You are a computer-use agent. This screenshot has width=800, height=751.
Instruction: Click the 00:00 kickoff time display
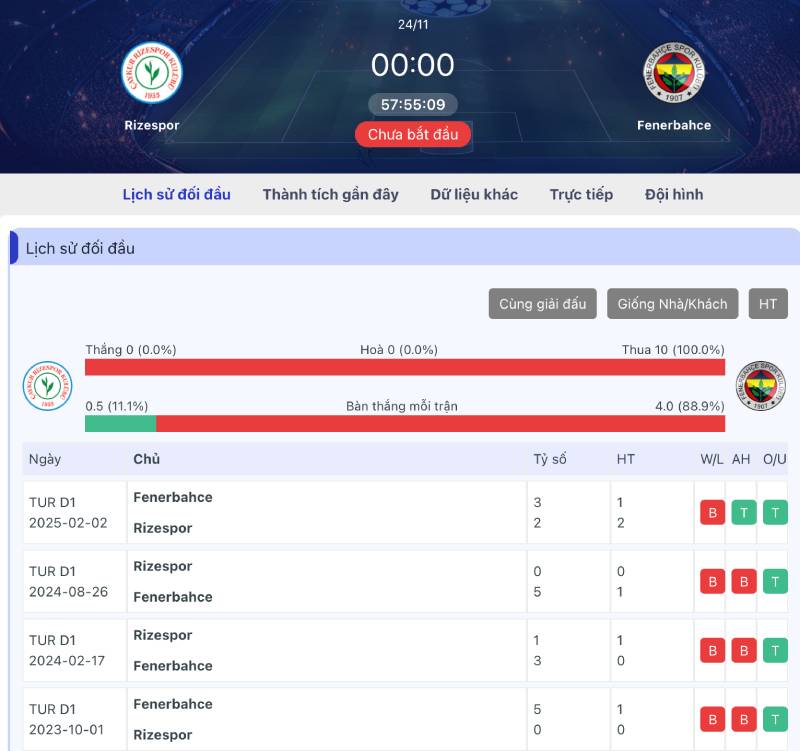coord(413,65)
